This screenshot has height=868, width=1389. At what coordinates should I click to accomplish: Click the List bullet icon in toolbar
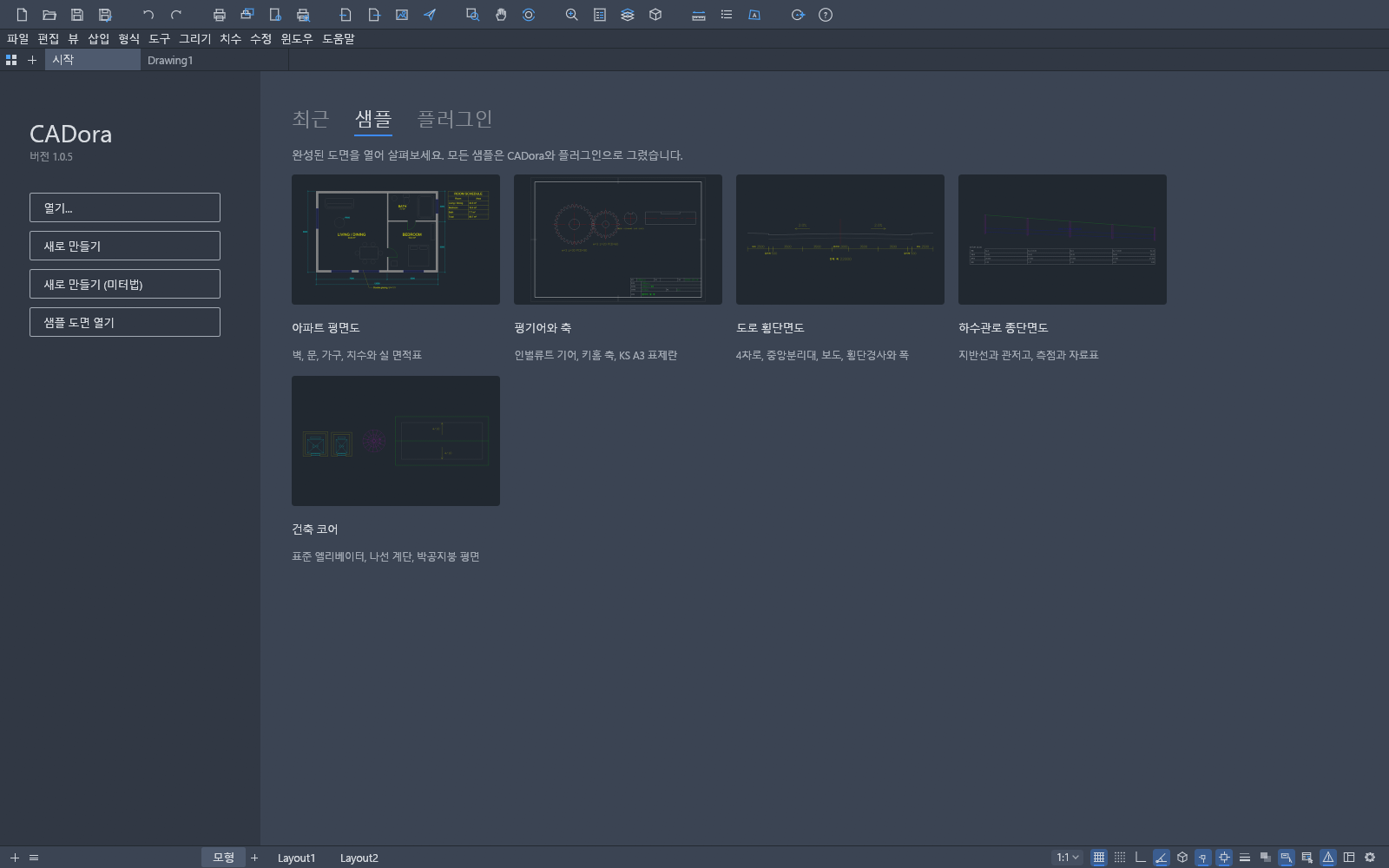coord(727,15)
